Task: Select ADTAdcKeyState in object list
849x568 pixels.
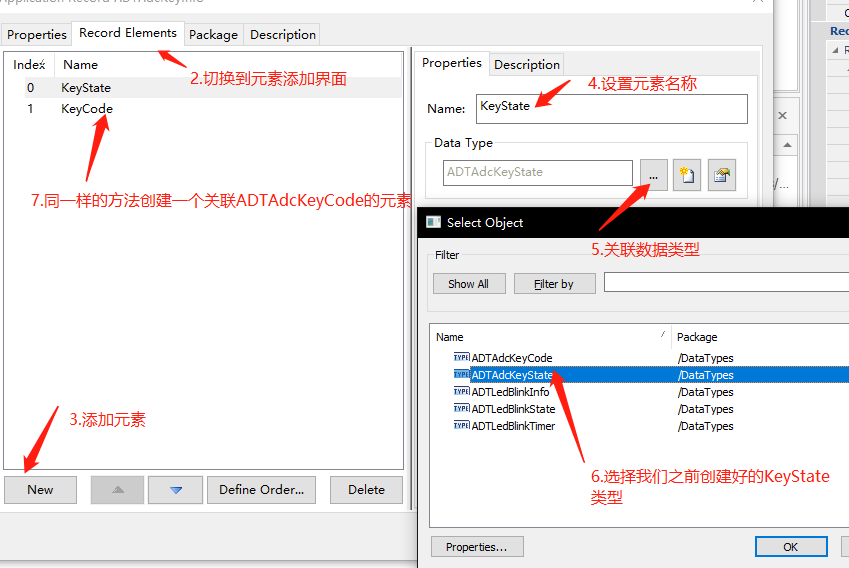Action: (512, 375)
